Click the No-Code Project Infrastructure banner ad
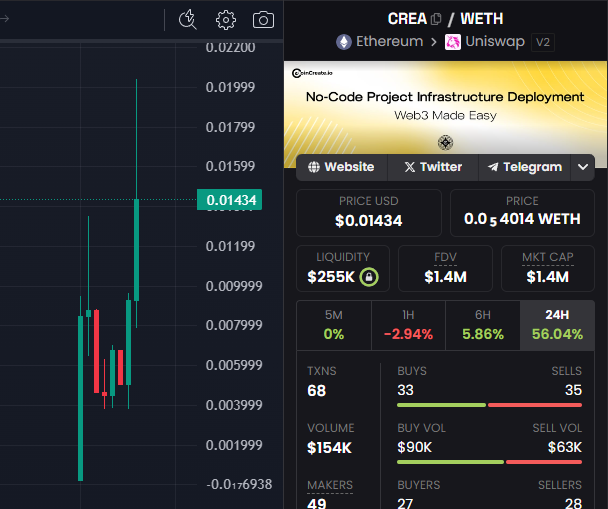 445,107
